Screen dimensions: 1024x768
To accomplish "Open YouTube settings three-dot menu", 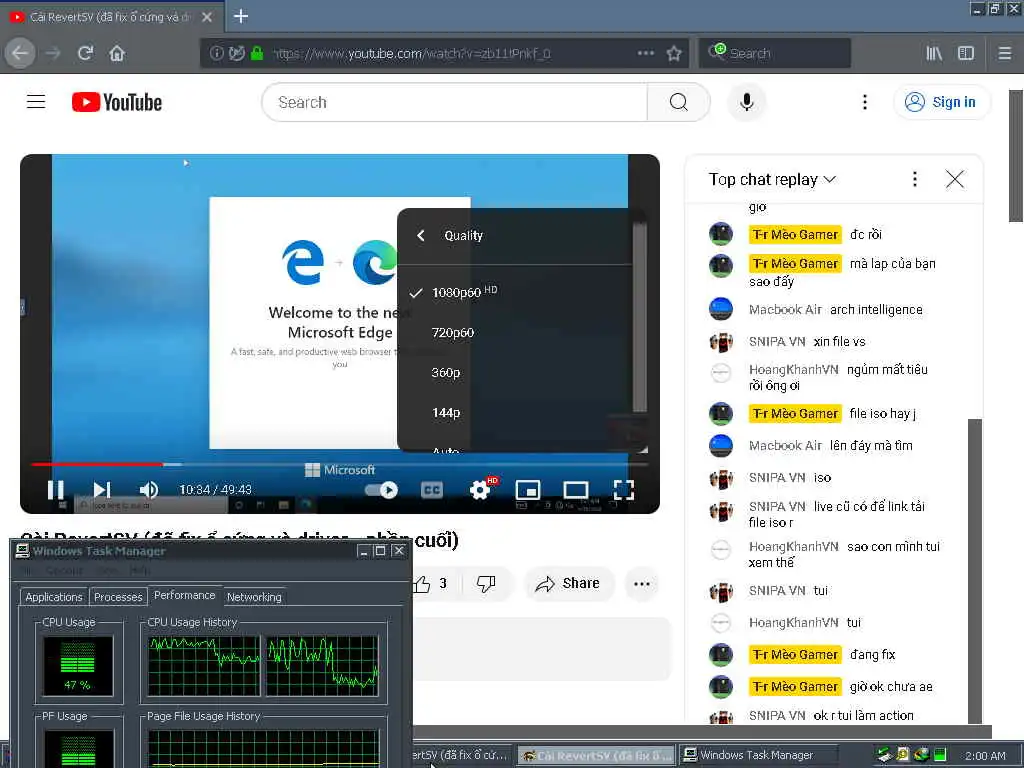I will (865, 102).
